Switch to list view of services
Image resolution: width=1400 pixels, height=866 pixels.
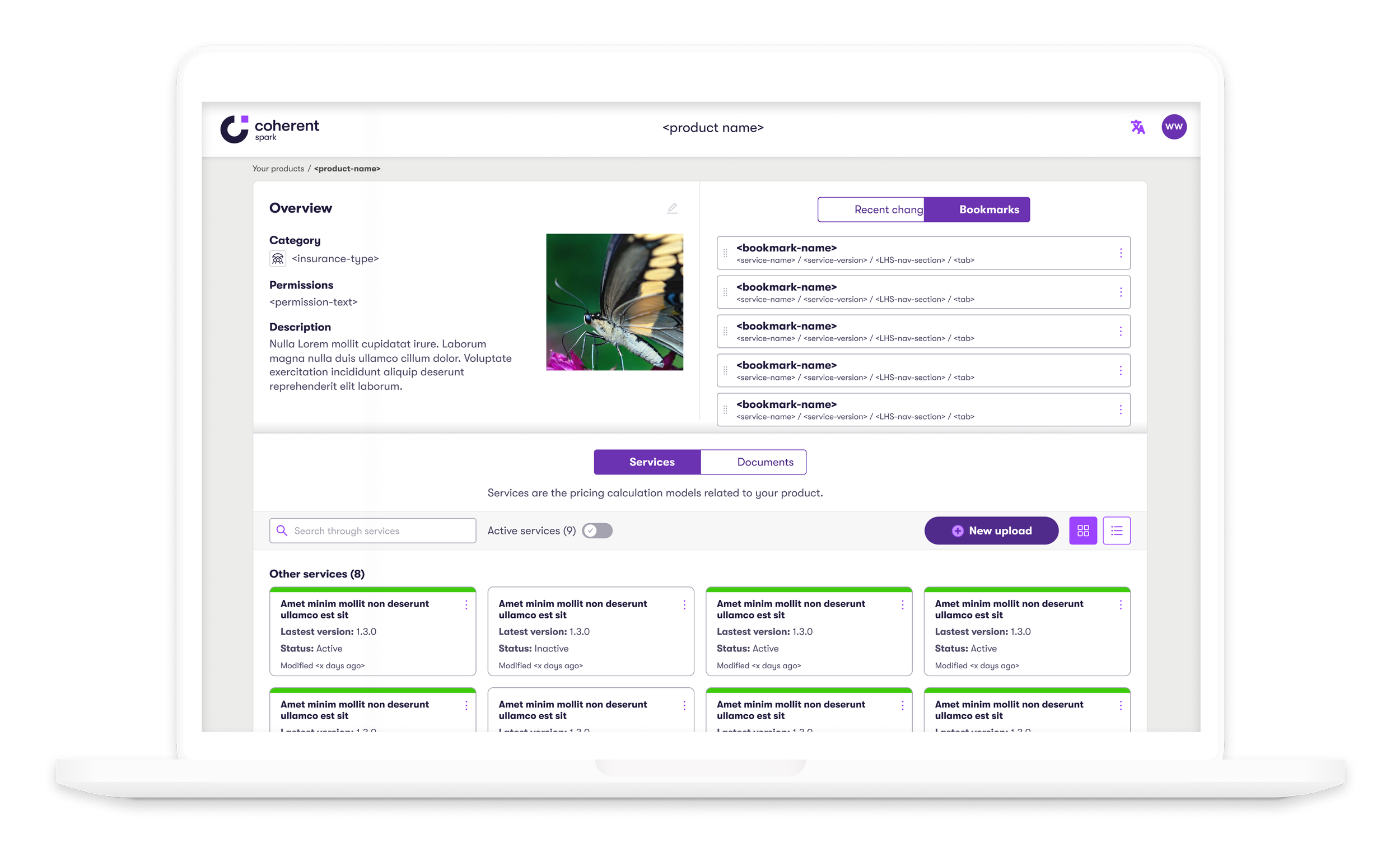(x=1116, y=530)
